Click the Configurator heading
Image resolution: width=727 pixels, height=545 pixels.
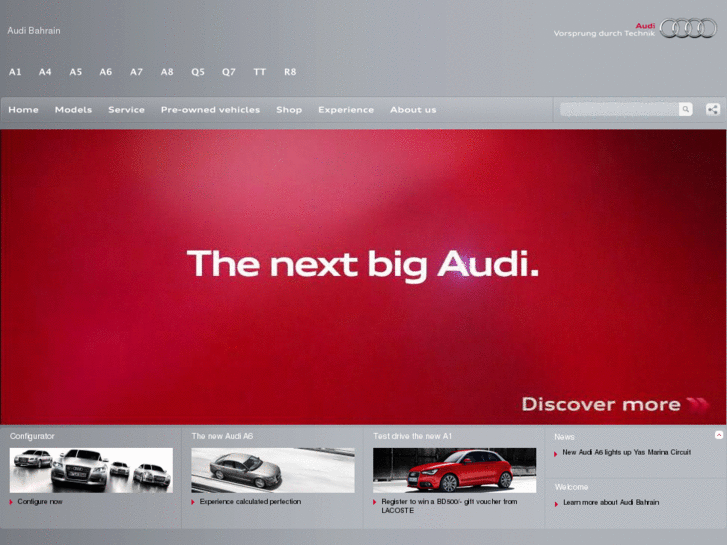click(x=32, y=436)
